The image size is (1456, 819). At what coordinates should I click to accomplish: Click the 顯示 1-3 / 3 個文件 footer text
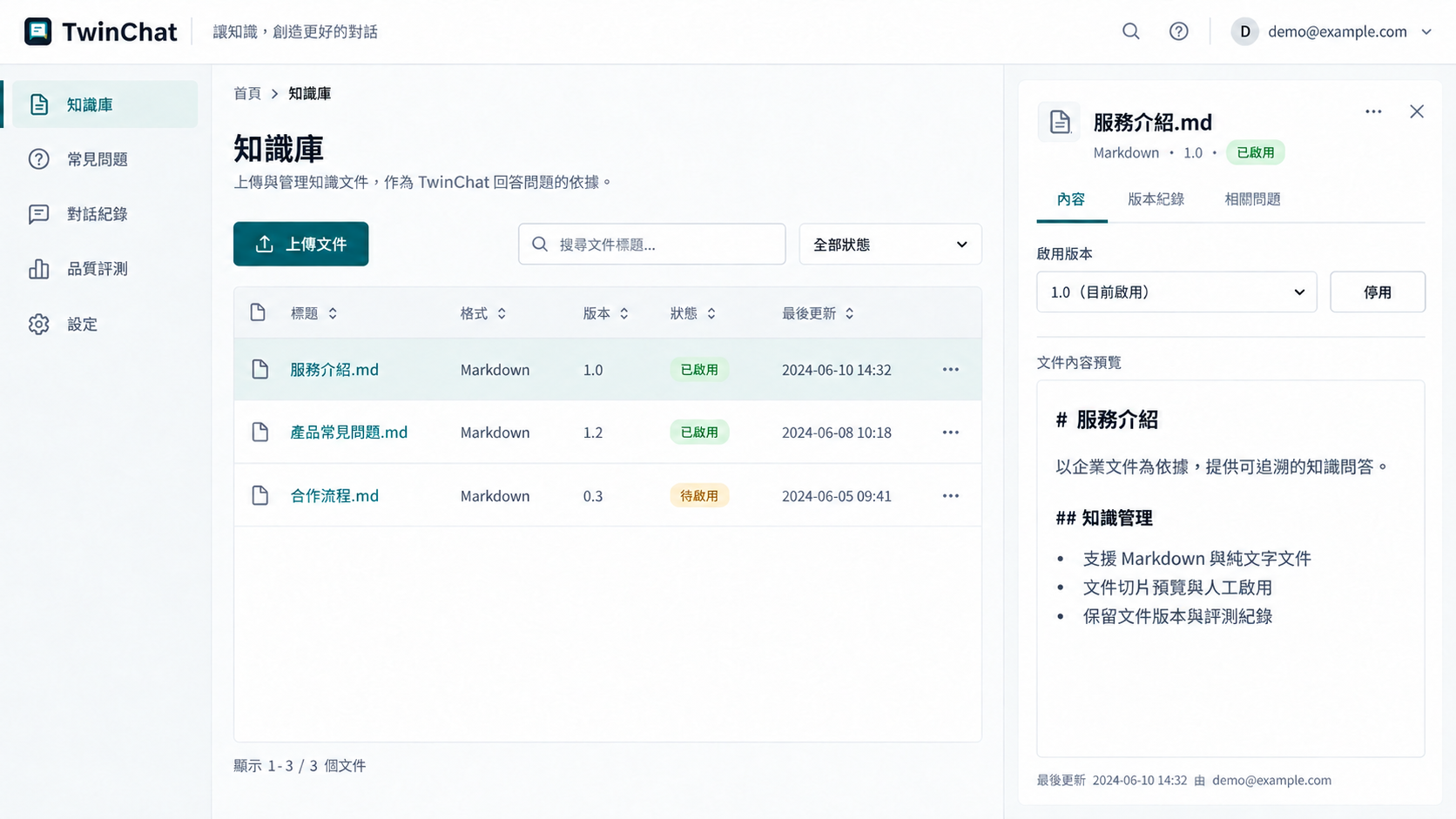pyautogui.click(x=300, y=766)
